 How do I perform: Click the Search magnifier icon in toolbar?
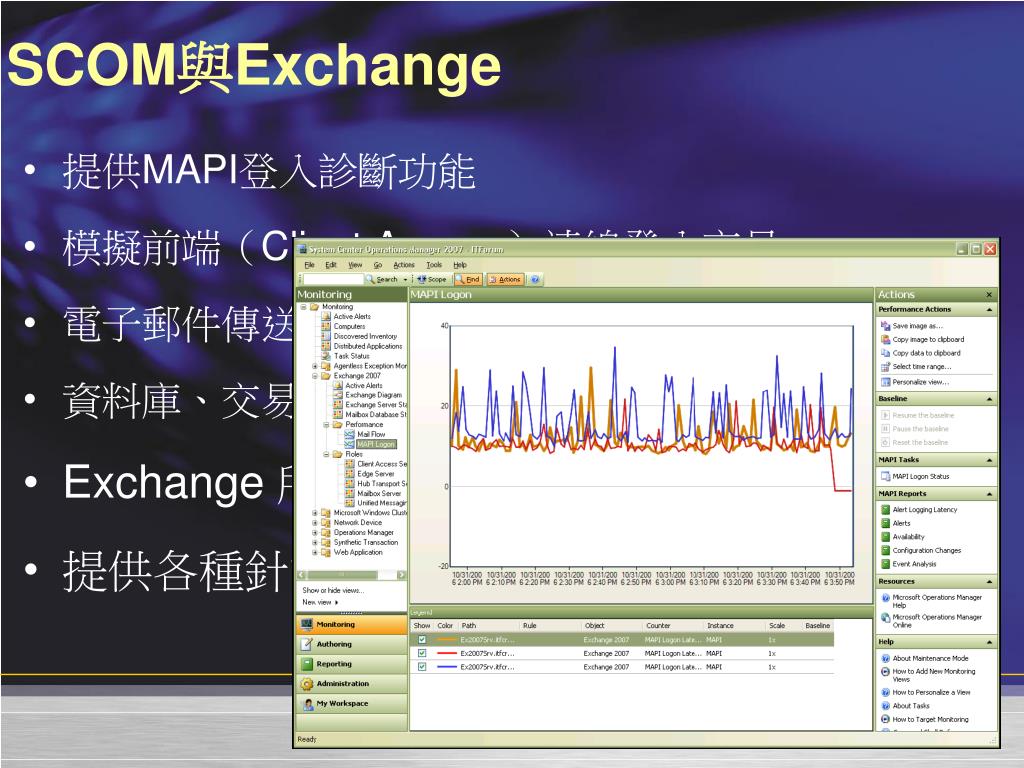(x=370, y=280)
